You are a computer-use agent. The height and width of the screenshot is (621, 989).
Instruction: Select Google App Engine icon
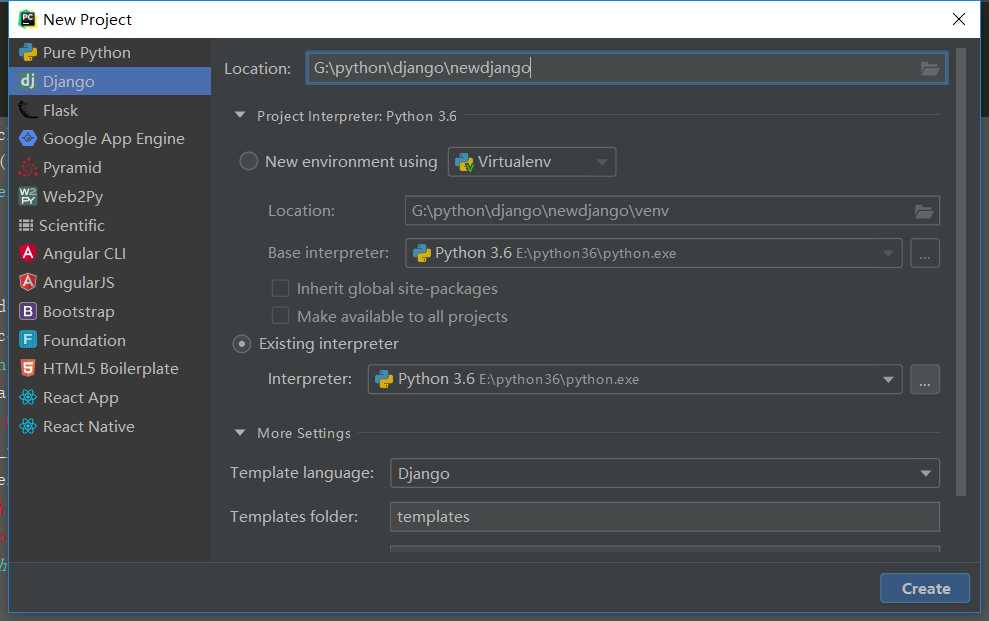[x=28, y=138]
